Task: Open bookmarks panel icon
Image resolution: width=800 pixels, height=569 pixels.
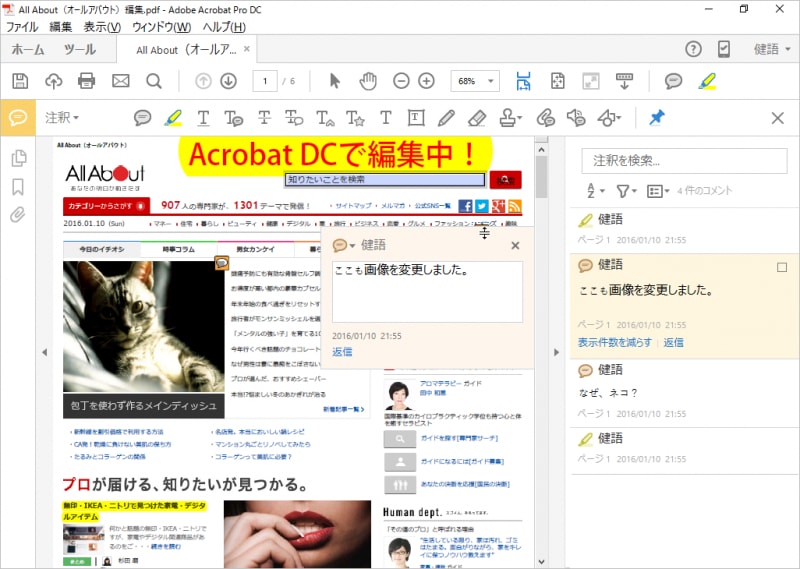Action: (18, 187)
